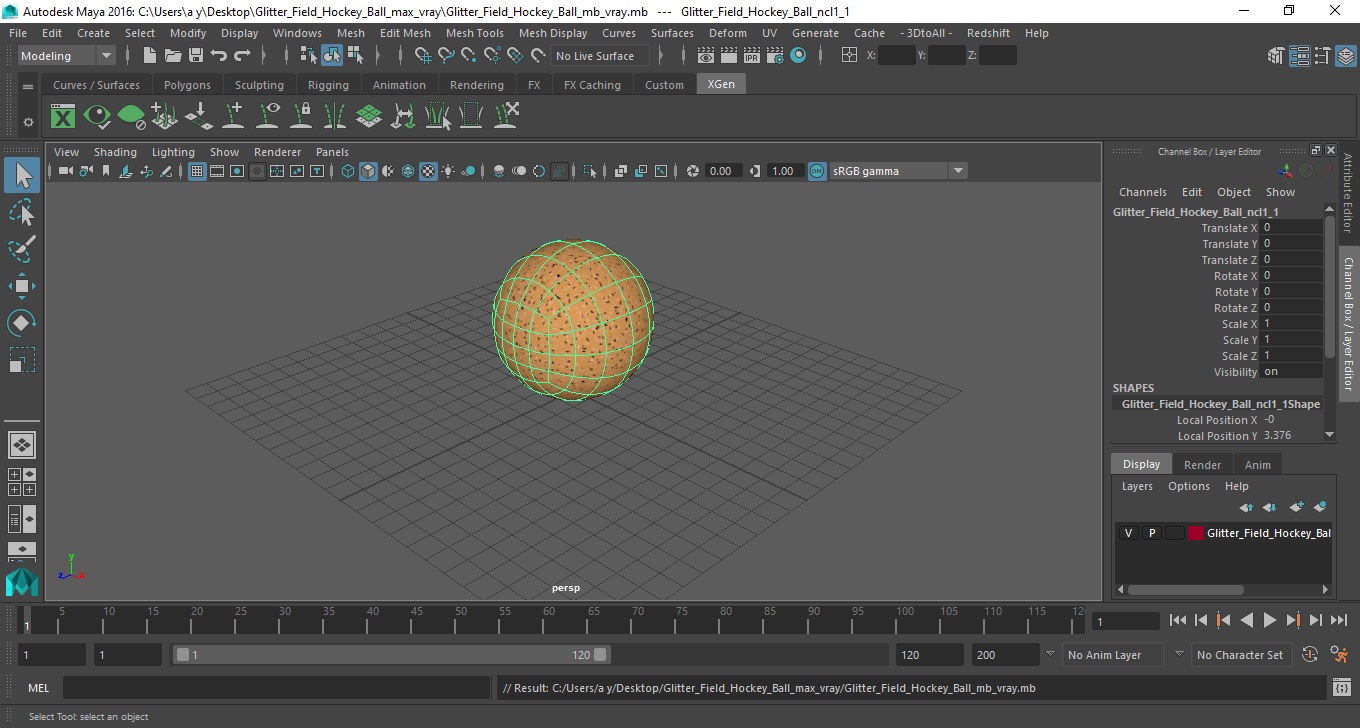Open the Deform menu

(x=727, y=33)
